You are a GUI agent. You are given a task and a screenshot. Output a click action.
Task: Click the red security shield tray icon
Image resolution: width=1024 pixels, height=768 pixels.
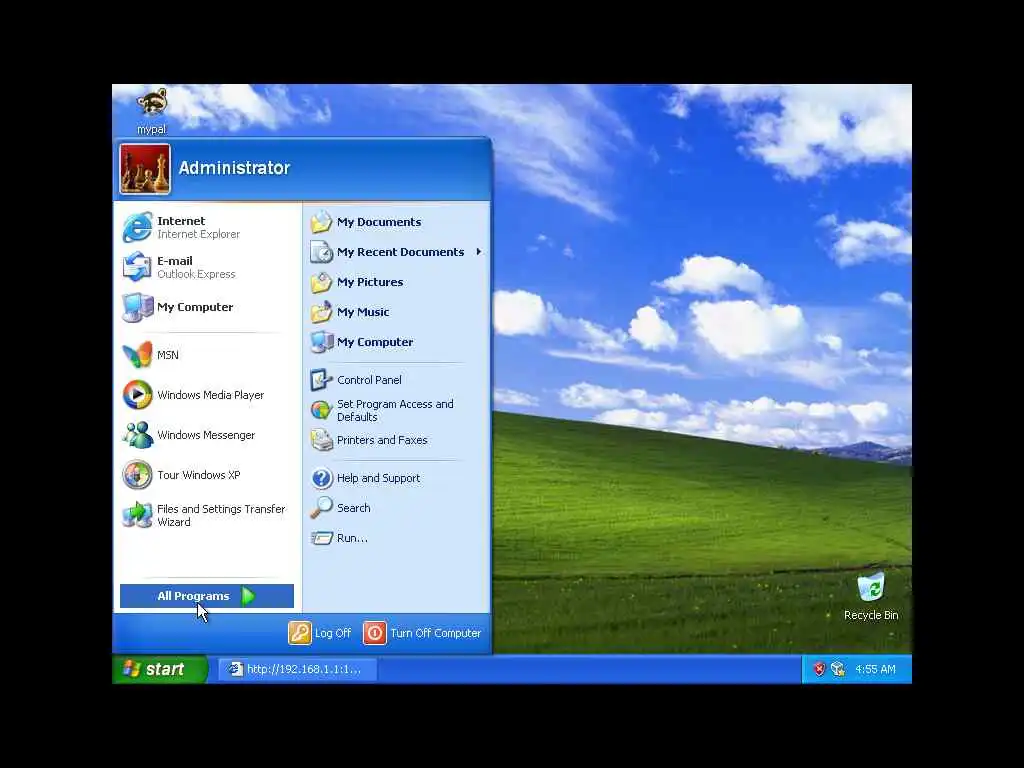(819, 669)
